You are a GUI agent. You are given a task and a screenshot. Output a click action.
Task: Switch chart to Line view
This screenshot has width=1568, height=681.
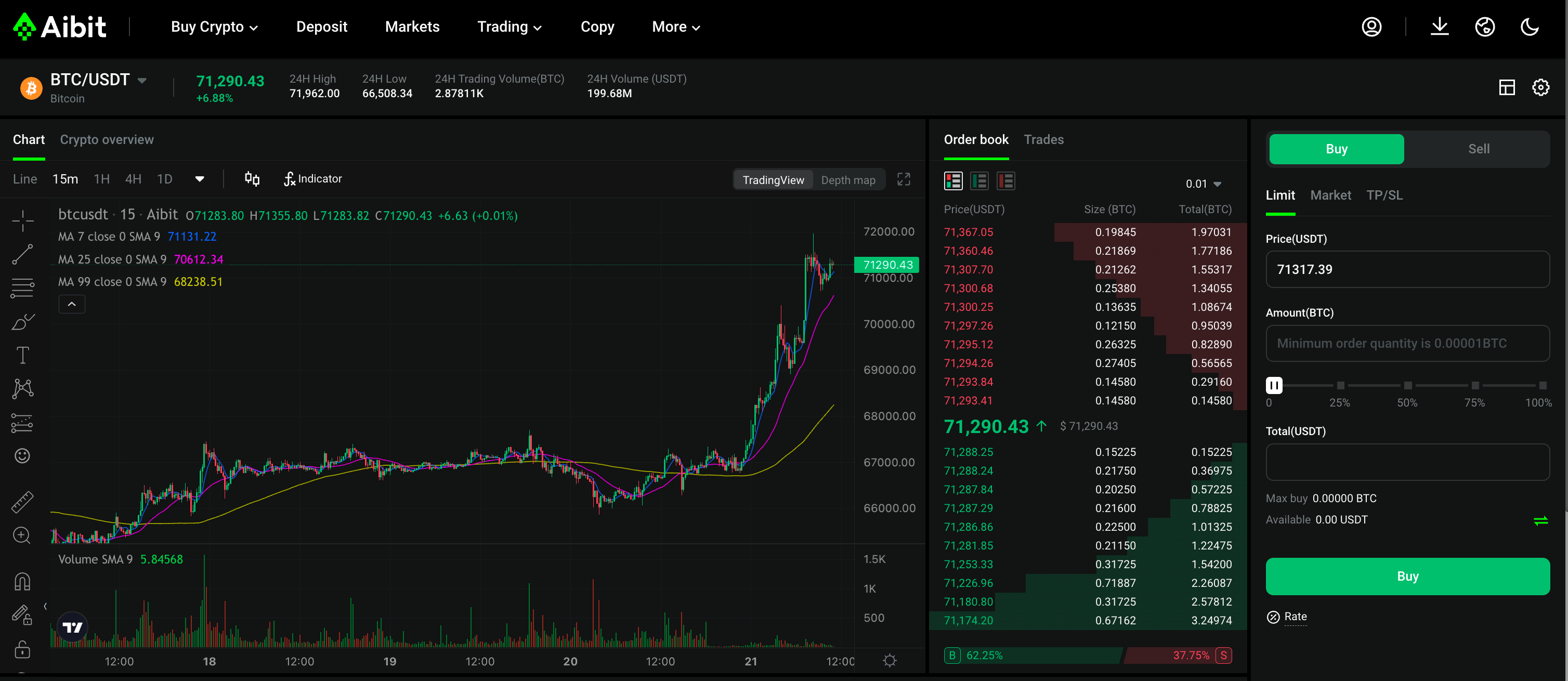[25, 179]
